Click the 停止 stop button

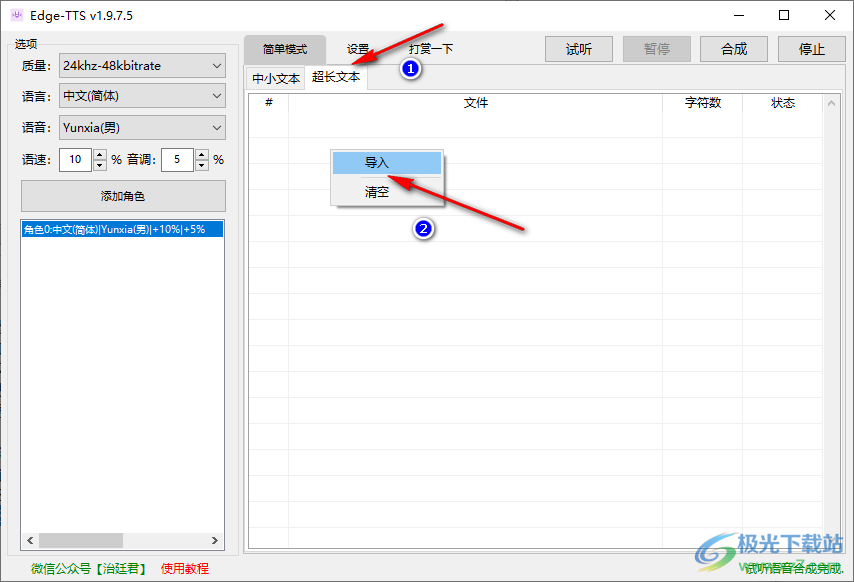tap(812, 50)
